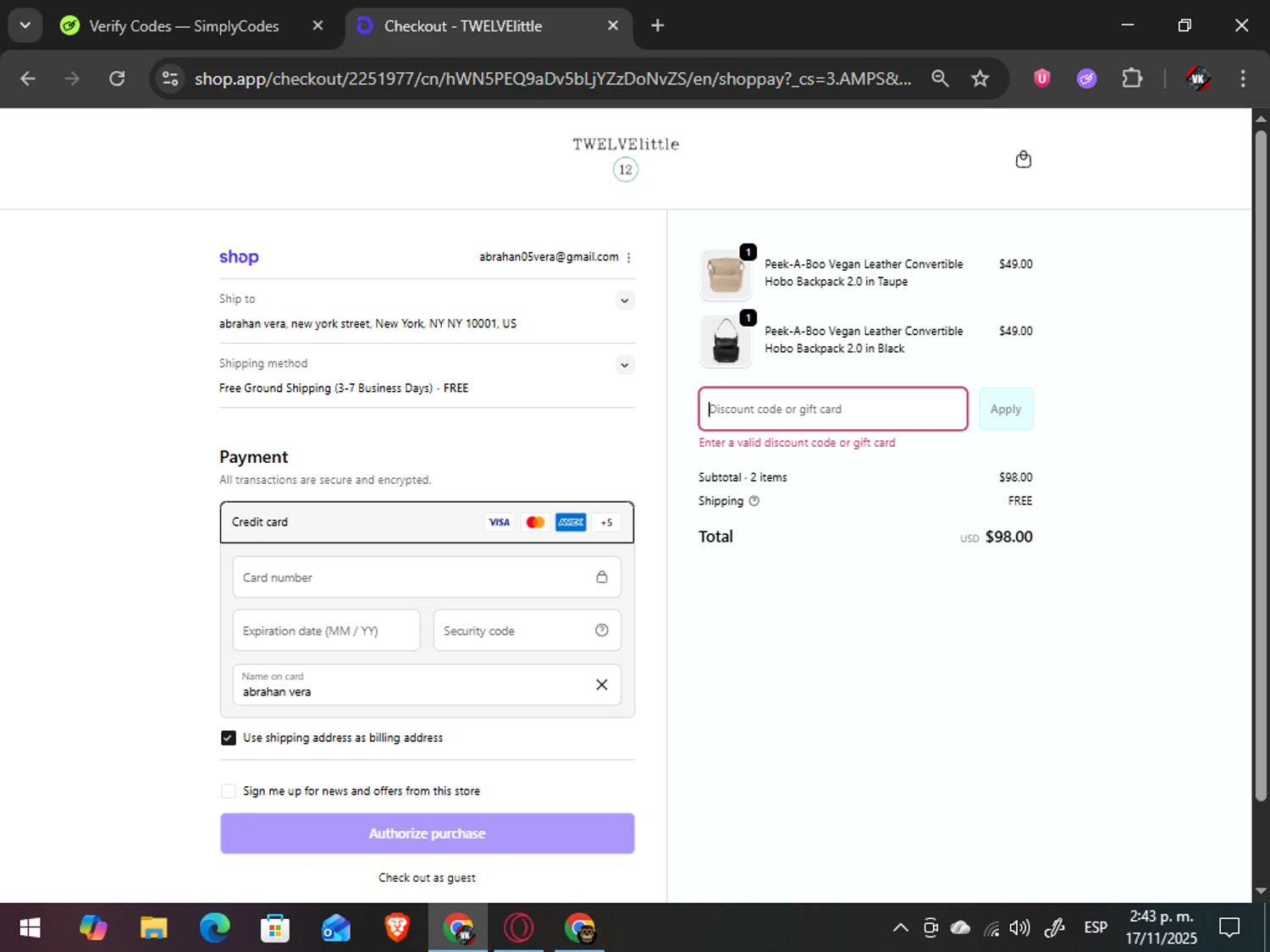
Task: Click the purple round extension icon
Action: pos(1087,79)
